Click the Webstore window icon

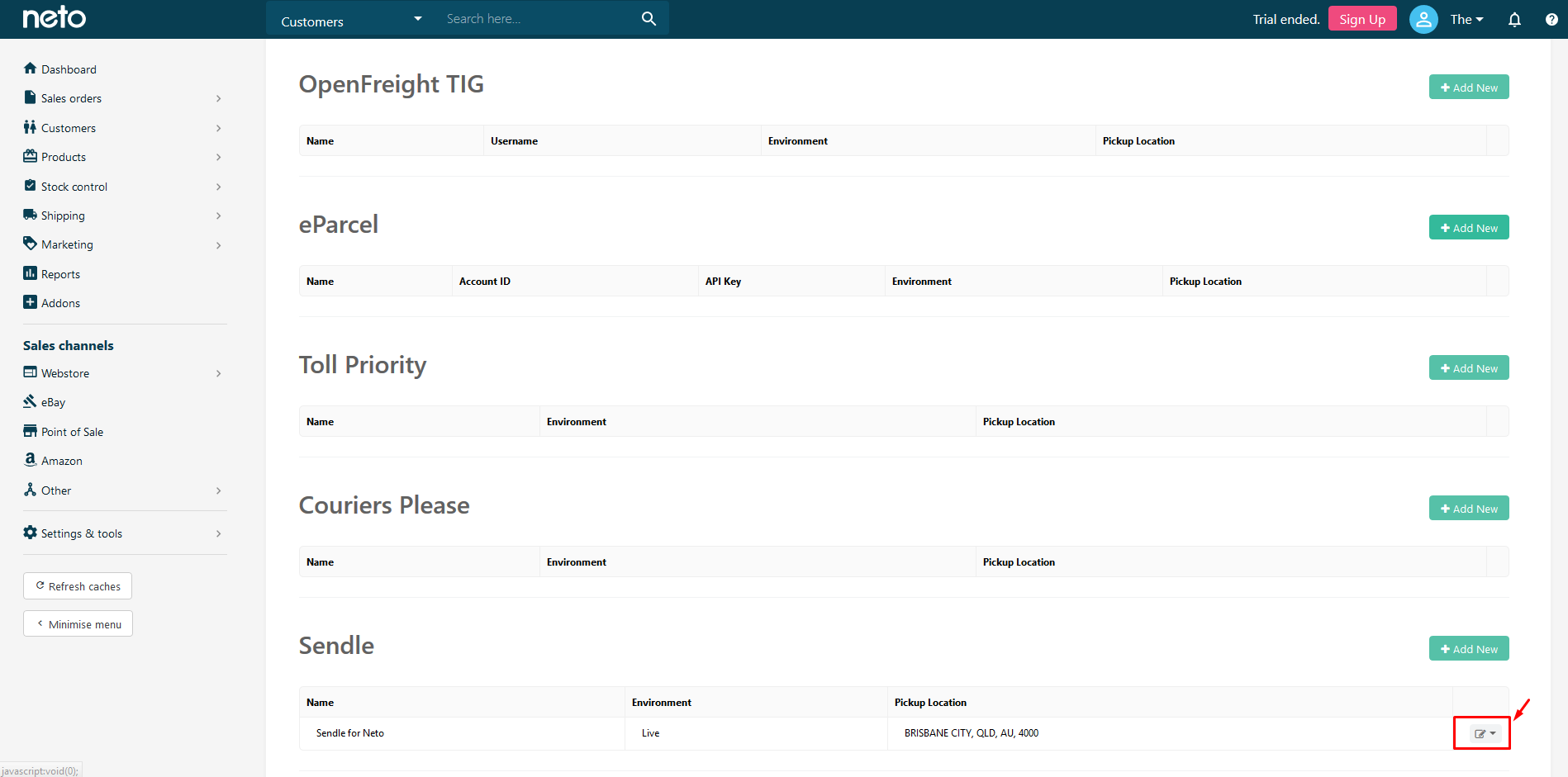(x=30, y=372)
